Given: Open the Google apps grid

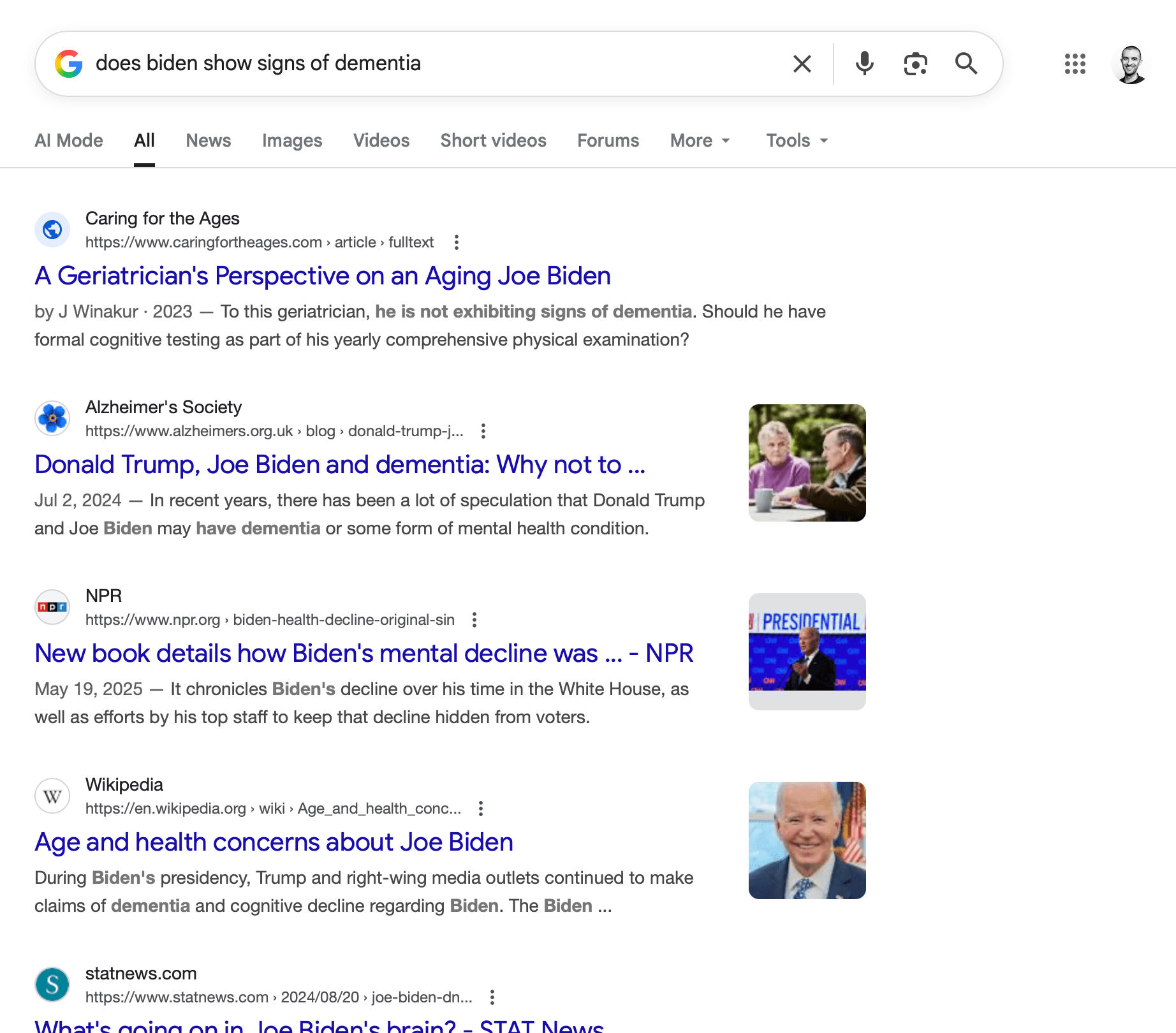Looking at the screenshot, I should (1075, 64).
